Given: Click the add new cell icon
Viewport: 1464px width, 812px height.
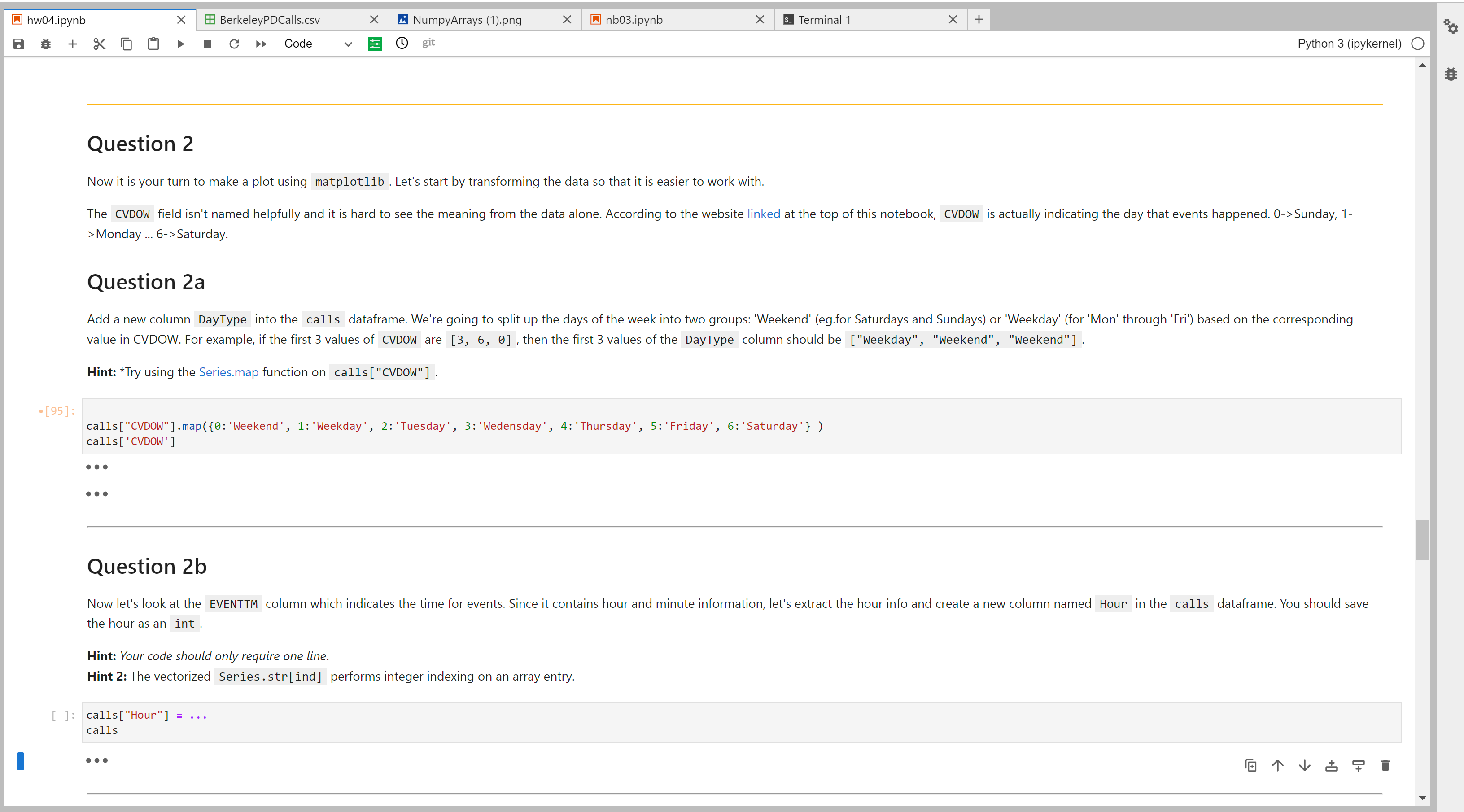Looking at the screenshot, I should coord(71,43).
